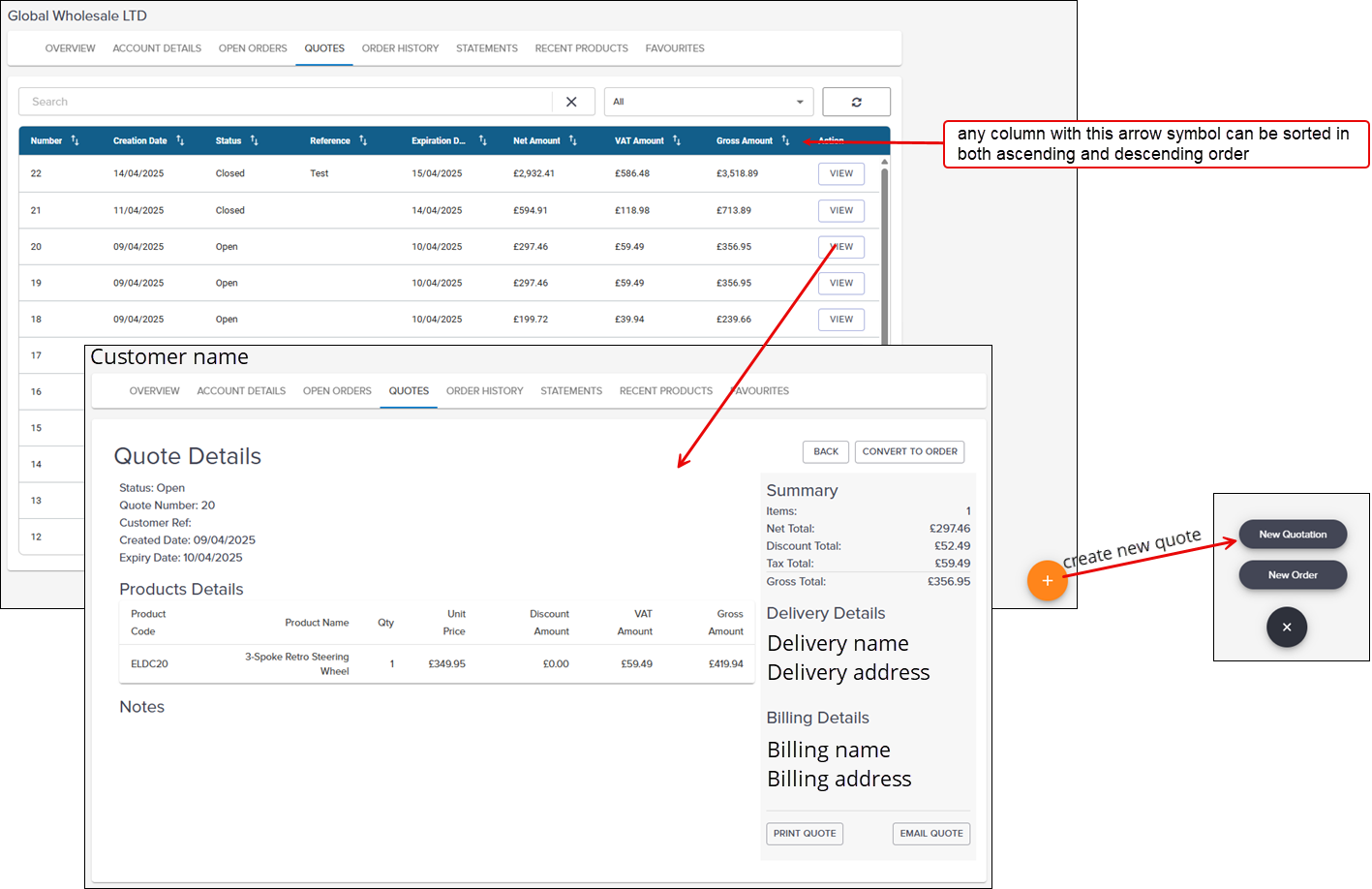This screenshot has width=1372, height=889.
Task: Open the All status filter dropdown
Action: 709,102
